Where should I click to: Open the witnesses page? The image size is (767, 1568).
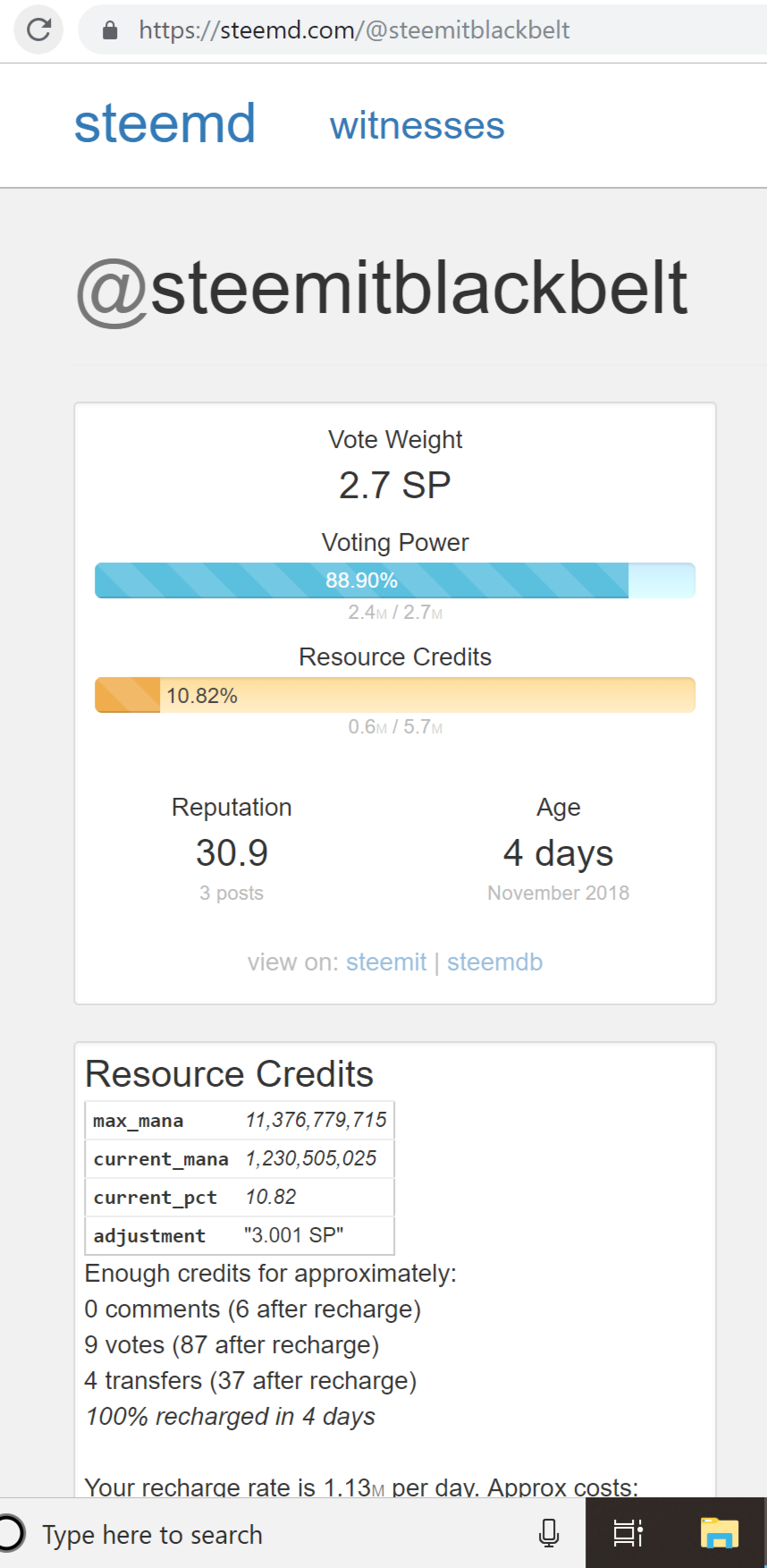pyautogui.click(x=417, y=126)
